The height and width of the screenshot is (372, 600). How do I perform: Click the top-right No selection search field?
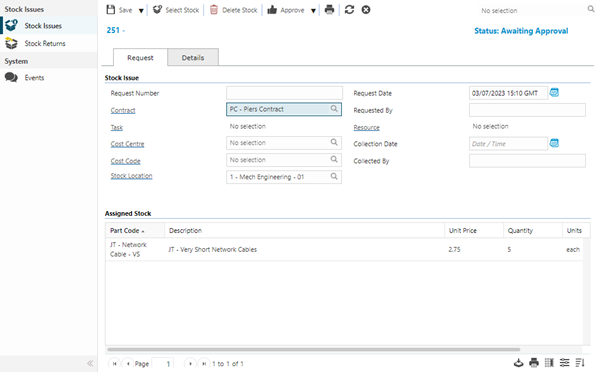532,11
